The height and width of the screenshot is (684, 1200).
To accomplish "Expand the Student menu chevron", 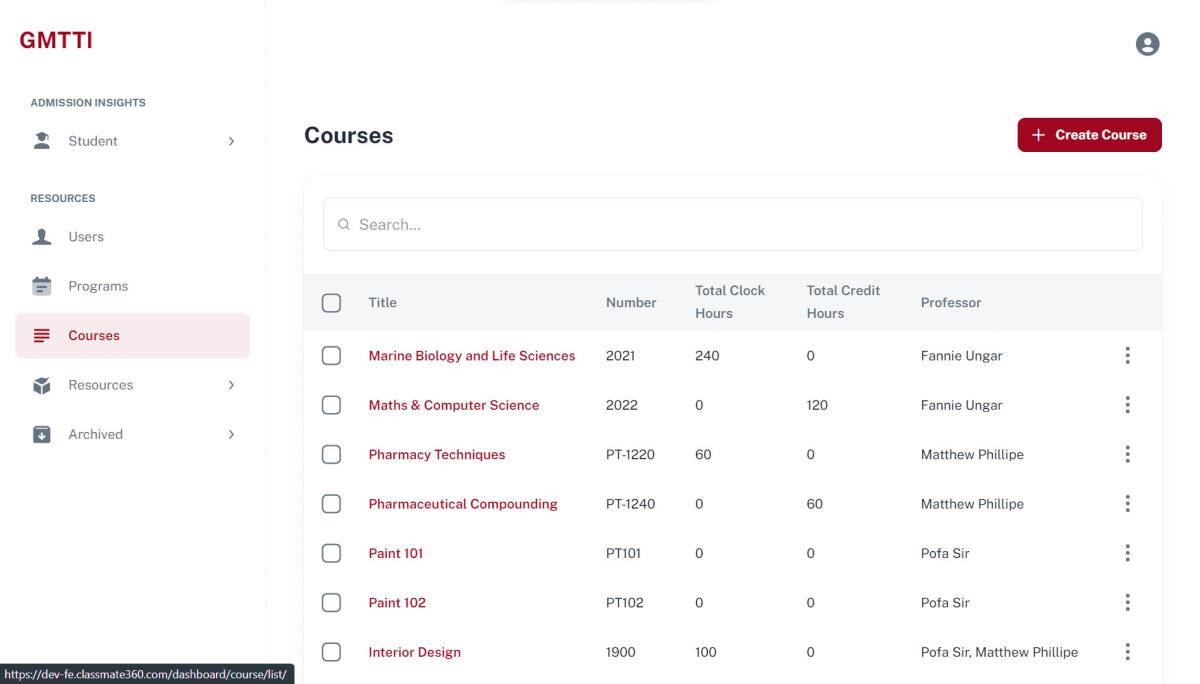I will pyautogui.click(x=231, y=142).
